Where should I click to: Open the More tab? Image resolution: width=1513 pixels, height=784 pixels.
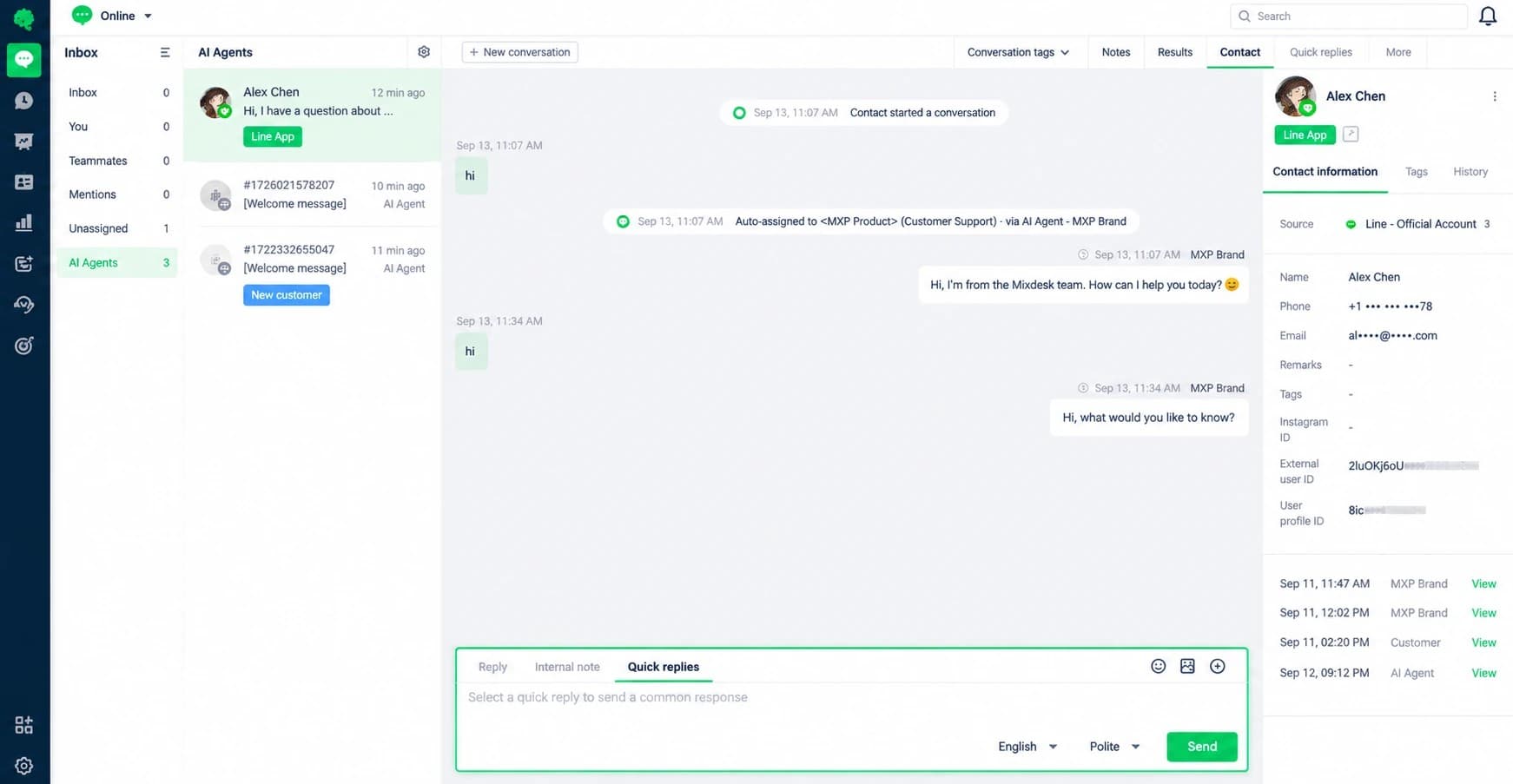[x=1398, y=52]
